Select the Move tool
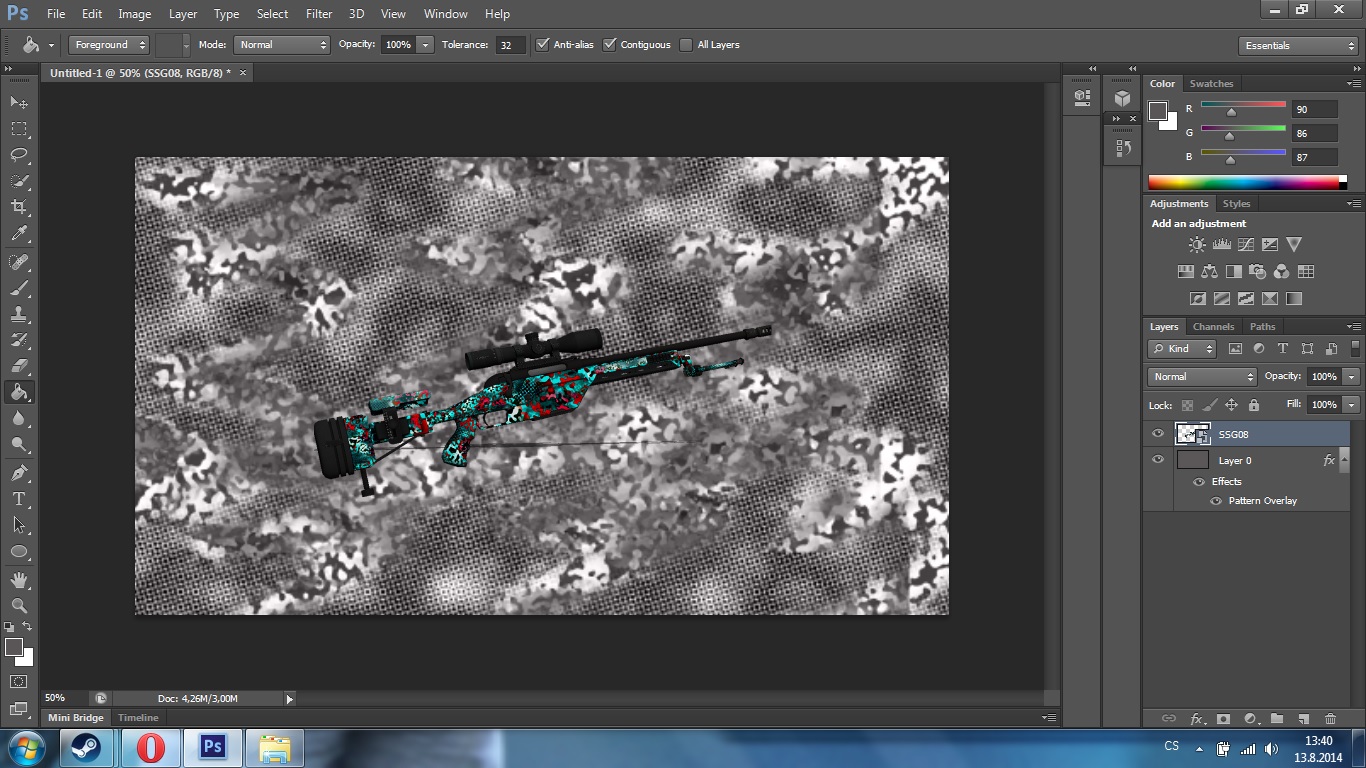Image resolution: width=1366 pixels, height=768 pixels. coord(19,103)
